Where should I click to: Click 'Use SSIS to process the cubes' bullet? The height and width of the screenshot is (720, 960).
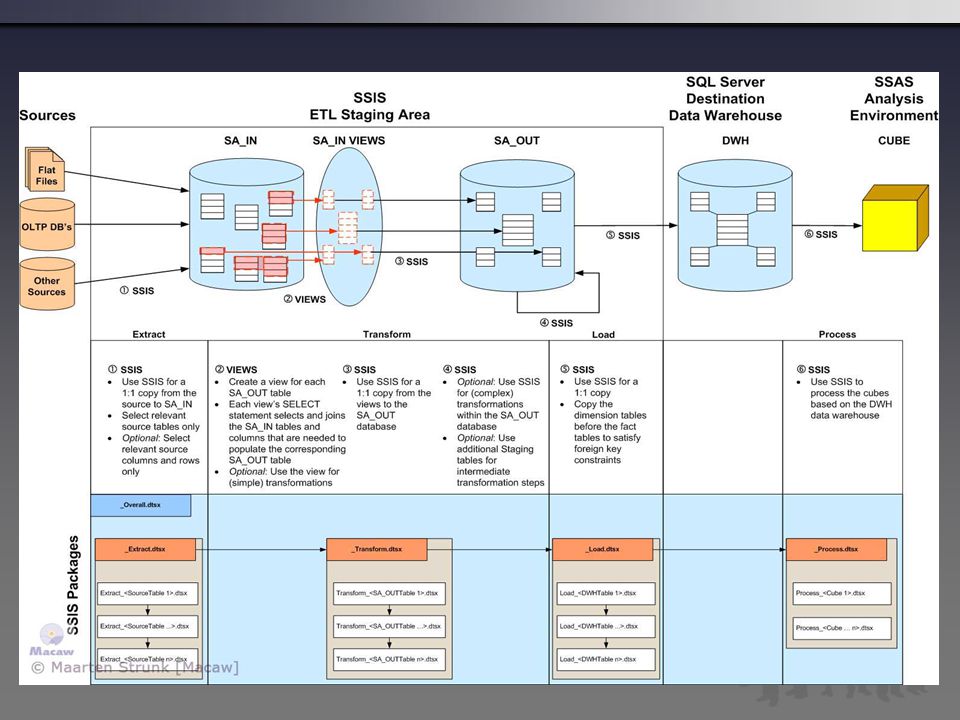(851, 399)
